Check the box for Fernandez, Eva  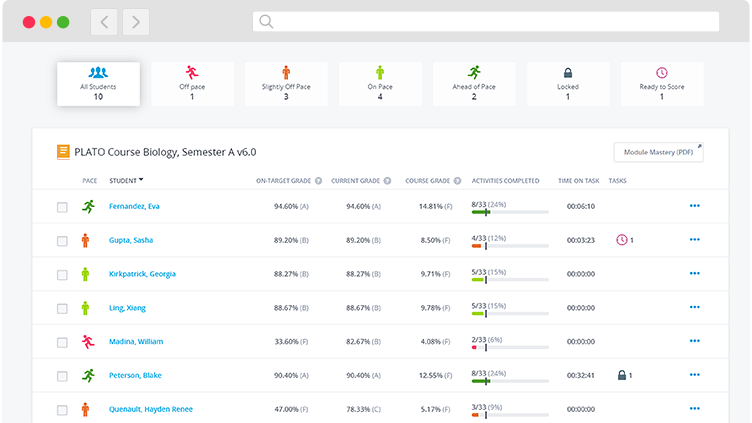(x=62, y=207)
